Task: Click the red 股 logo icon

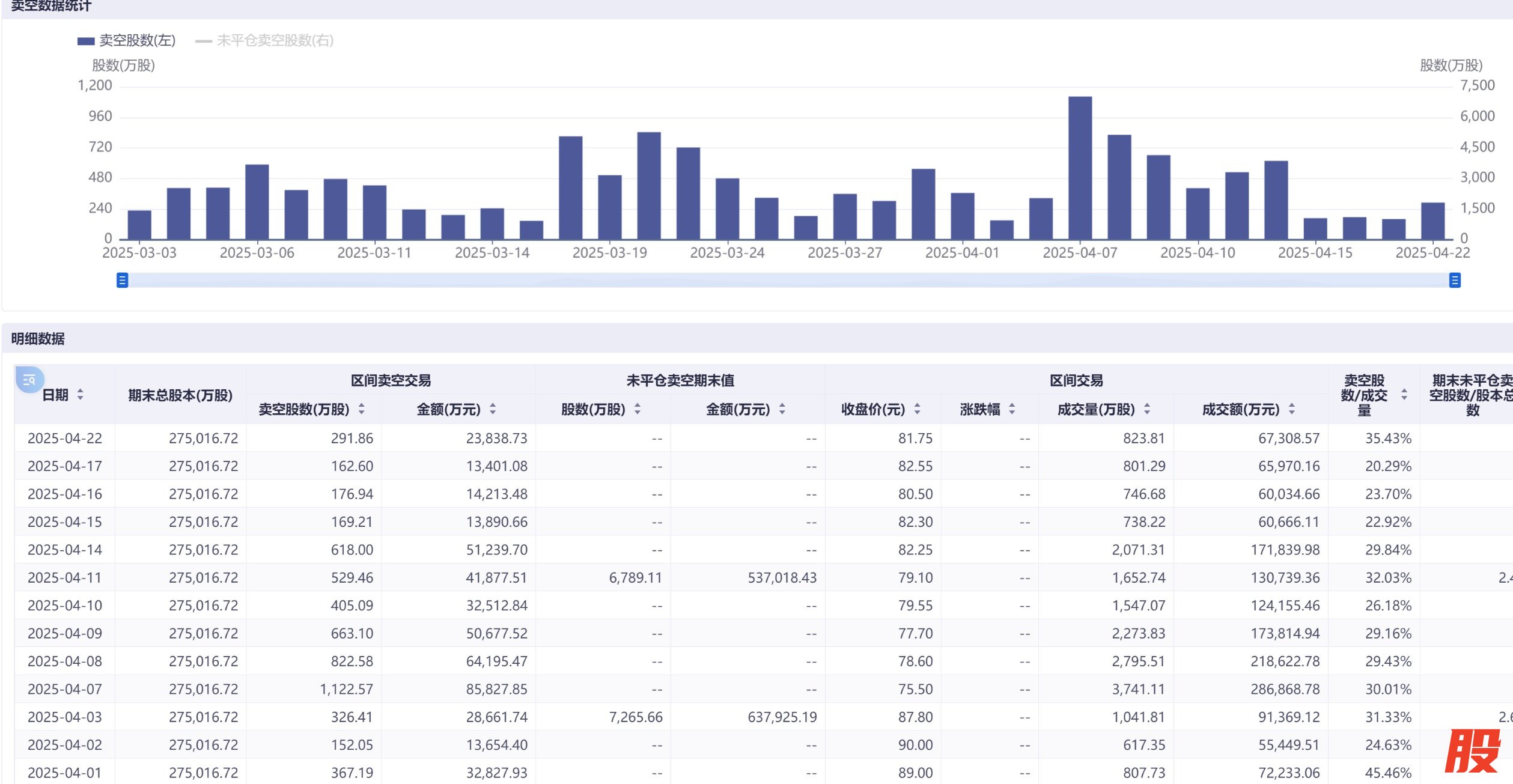Action: (1473, 751)
